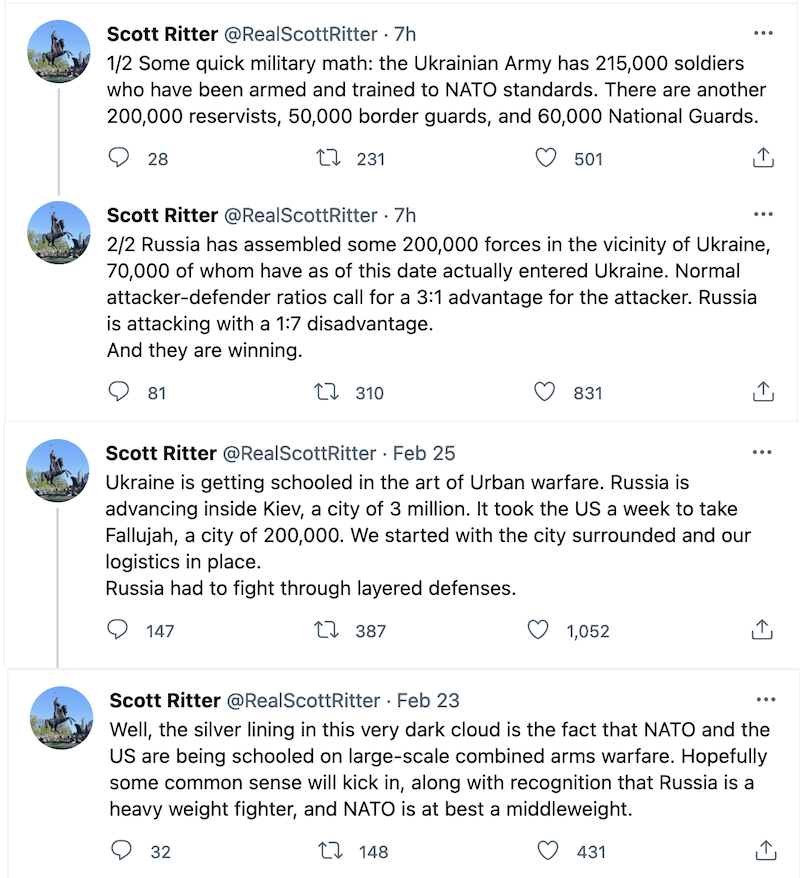Retweet the Feb 25 Urban warfare tweet
The height and width of the screenshot is (878, 800).
click(x=326, y=630)
